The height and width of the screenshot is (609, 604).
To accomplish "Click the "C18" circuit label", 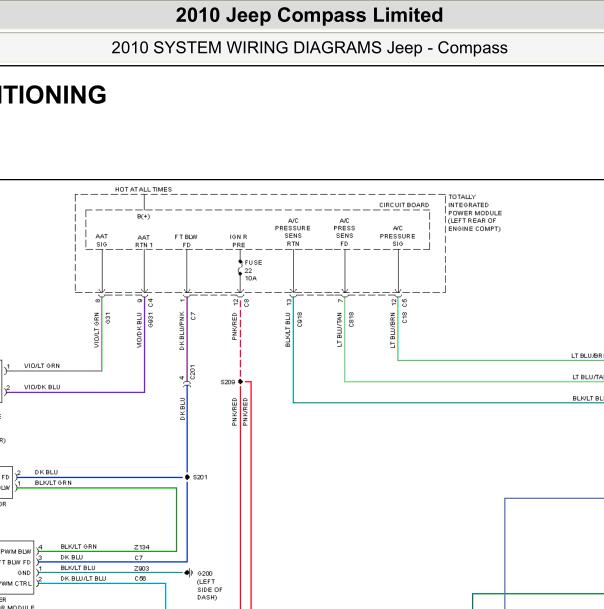I will click(x=404, y=318).
